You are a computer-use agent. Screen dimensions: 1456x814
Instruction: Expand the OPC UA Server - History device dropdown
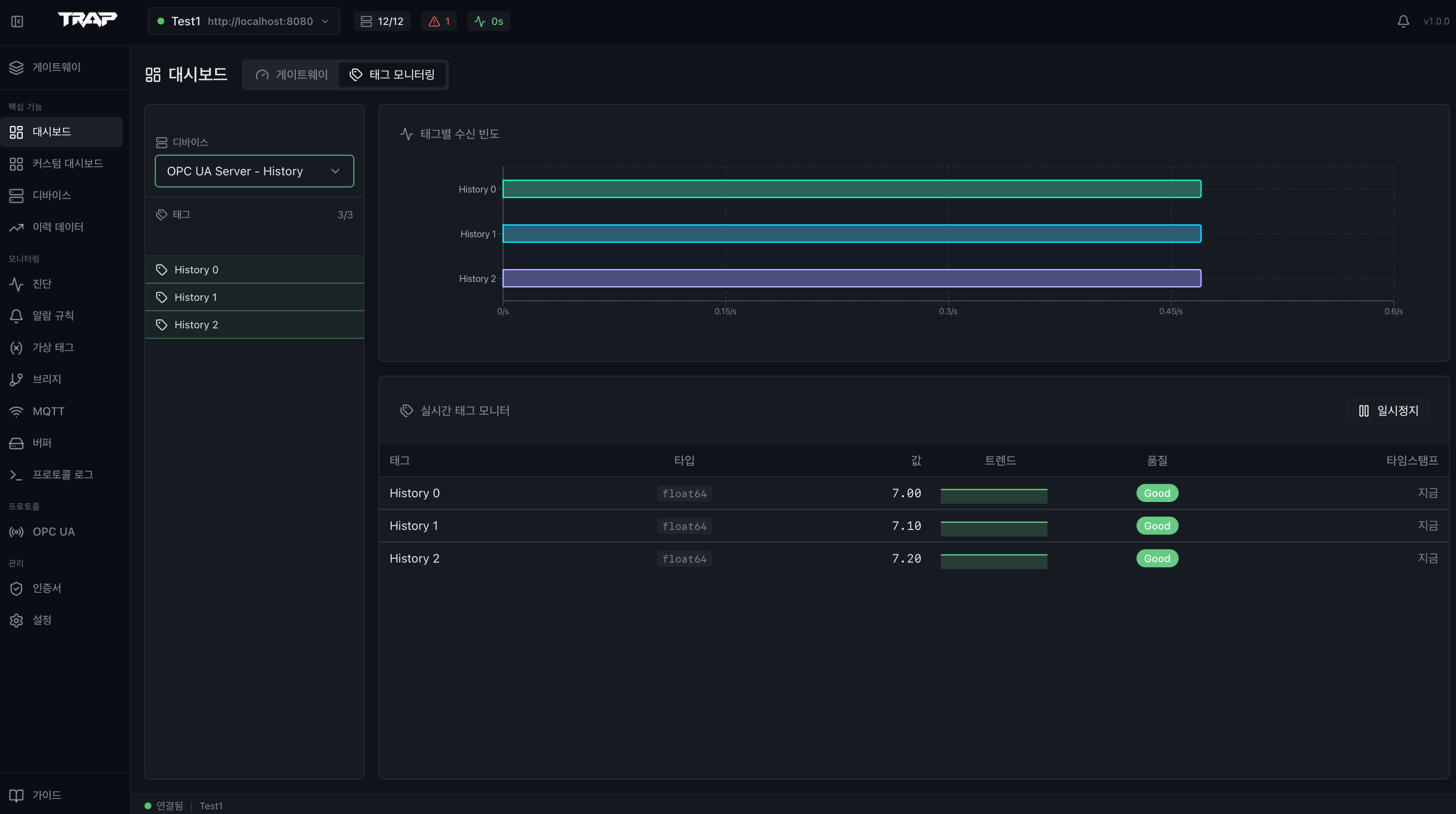point(254,171)
